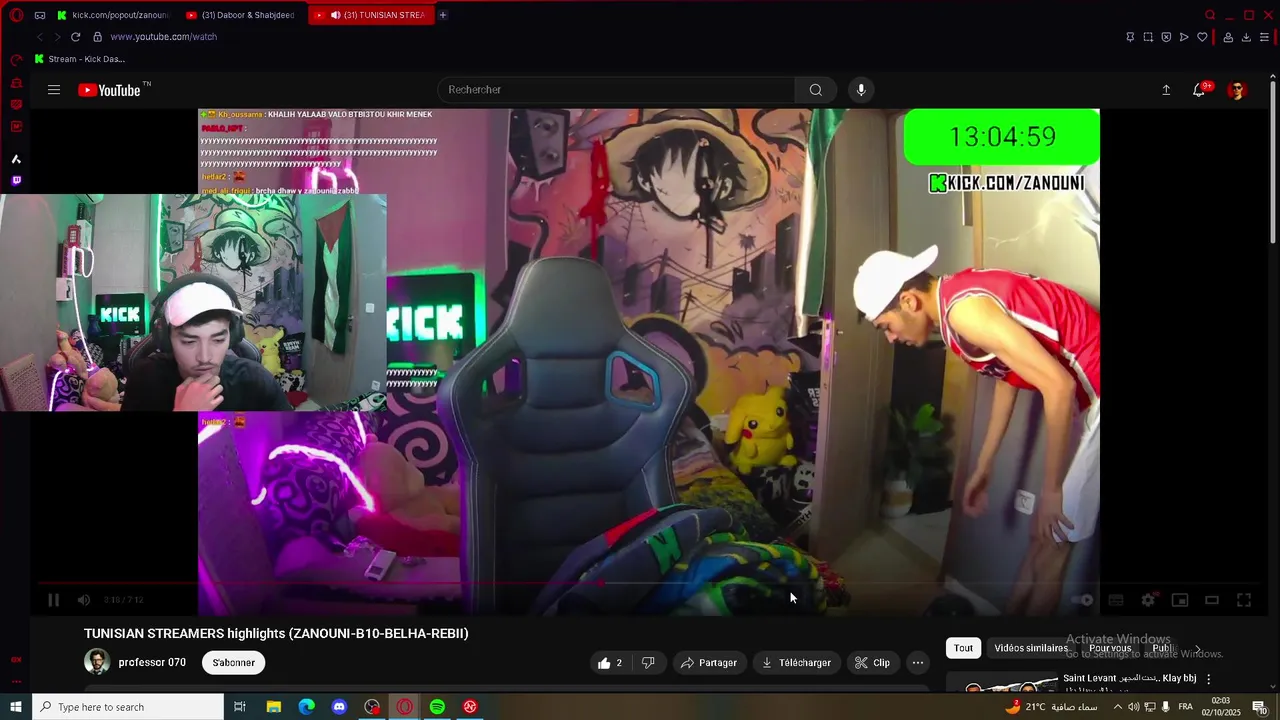Select the Vidéos similaires chip
The height and width of the screenshot is (720, 1280).
(1031, 648)
